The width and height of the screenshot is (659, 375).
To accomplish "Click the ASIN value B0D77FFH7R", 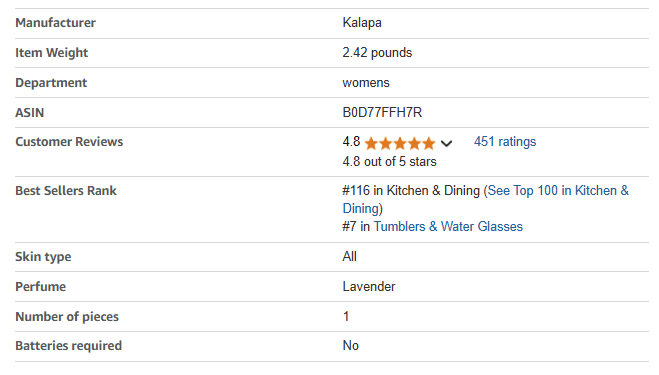I will coord(382,113).
